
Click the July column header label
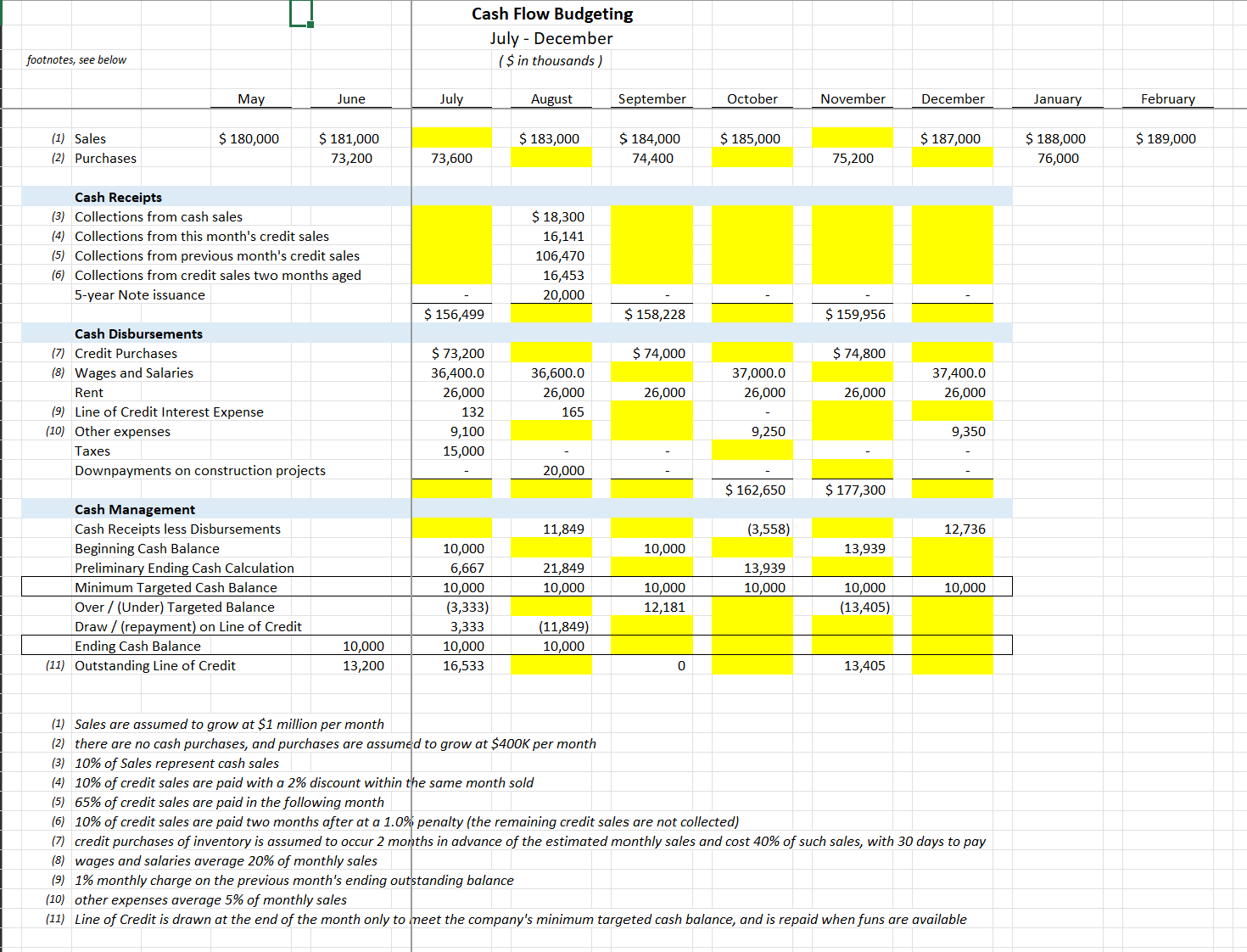pos(451,98)
